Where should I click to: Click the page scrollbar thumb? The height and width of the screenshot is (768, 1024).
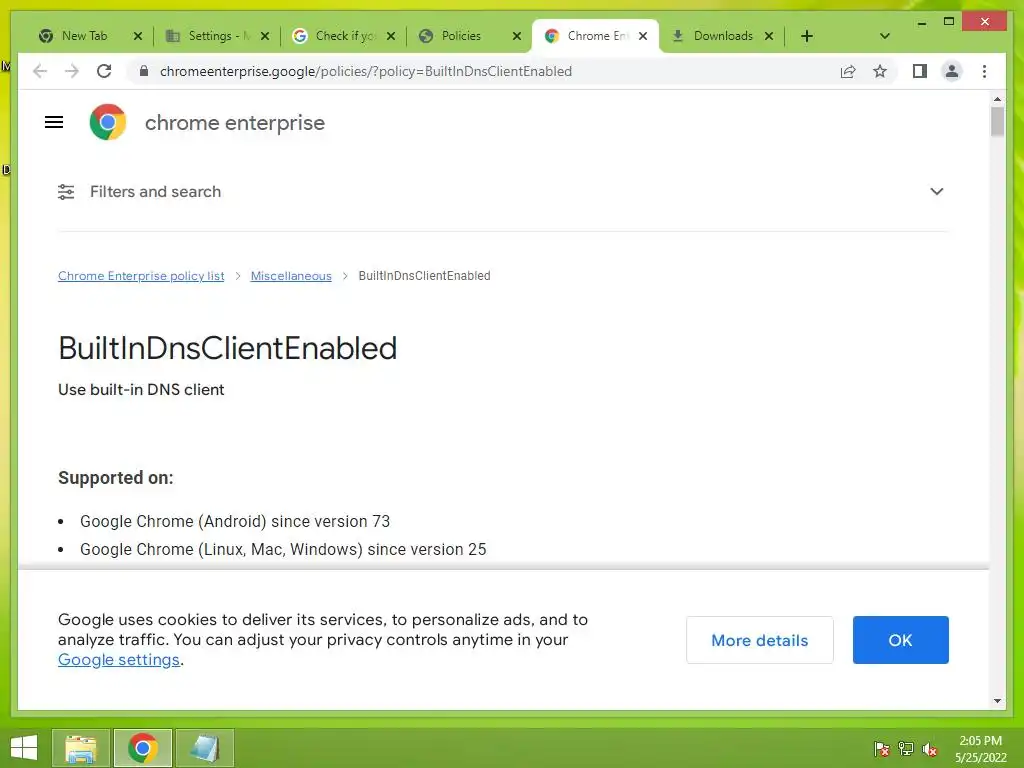tap(997, 121)
